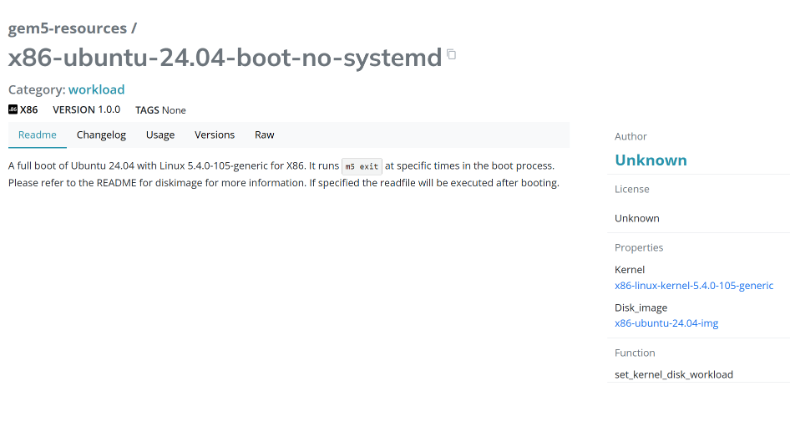
Task: Click the Unknown license value
Action: coord(637,218)
